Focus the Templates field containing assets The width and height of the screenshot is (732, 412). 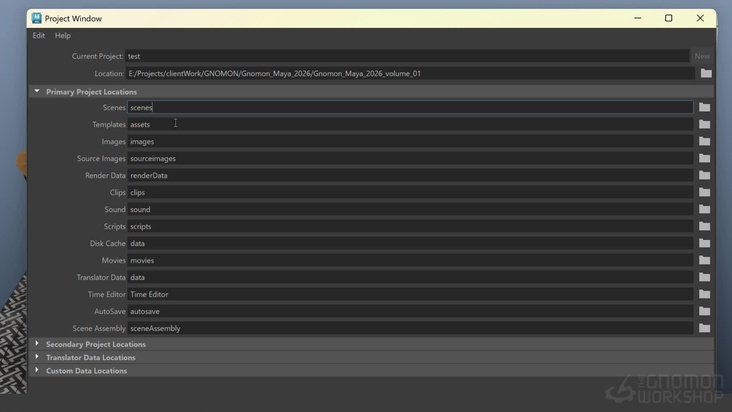pos(410,124)
